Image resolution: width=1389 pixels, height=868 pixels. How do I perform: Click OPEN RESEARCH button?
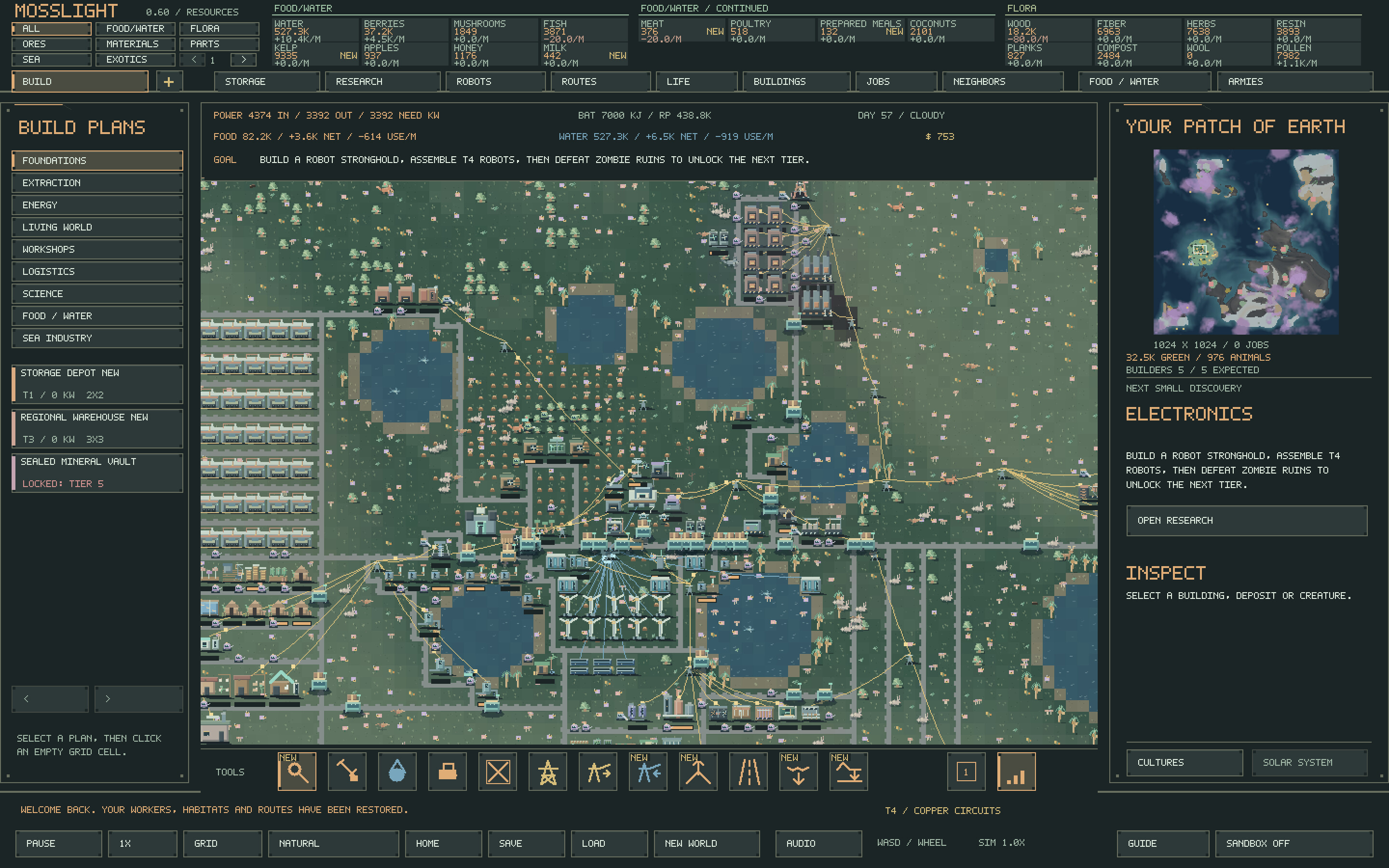coord(1247,521)
